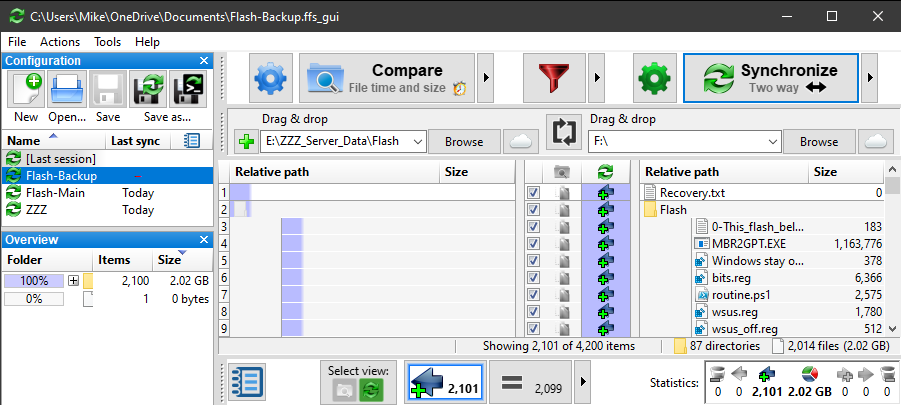901x405 pixels.
Task: Expand the 100% folder in Overview
Action: tap(74, 281)
